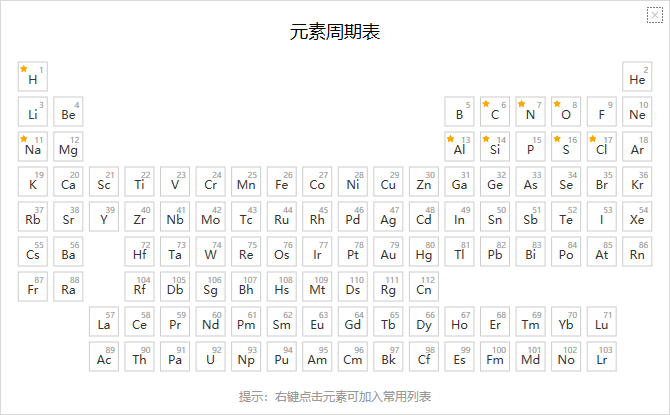Click the Phosphorus (P) element
The height and width of the screenshot is (415, 670).
click(x=530, y=147)
